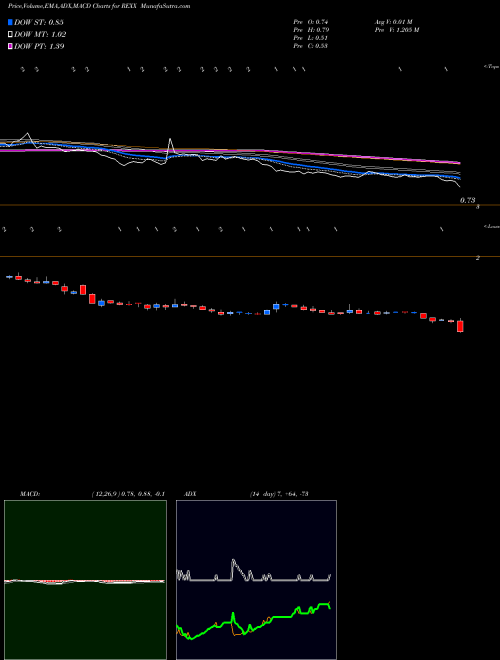This screenshot has height=660, width=500.
Task: Click the 'Pre C: 0.53' close value
Action: coord(311,46)
